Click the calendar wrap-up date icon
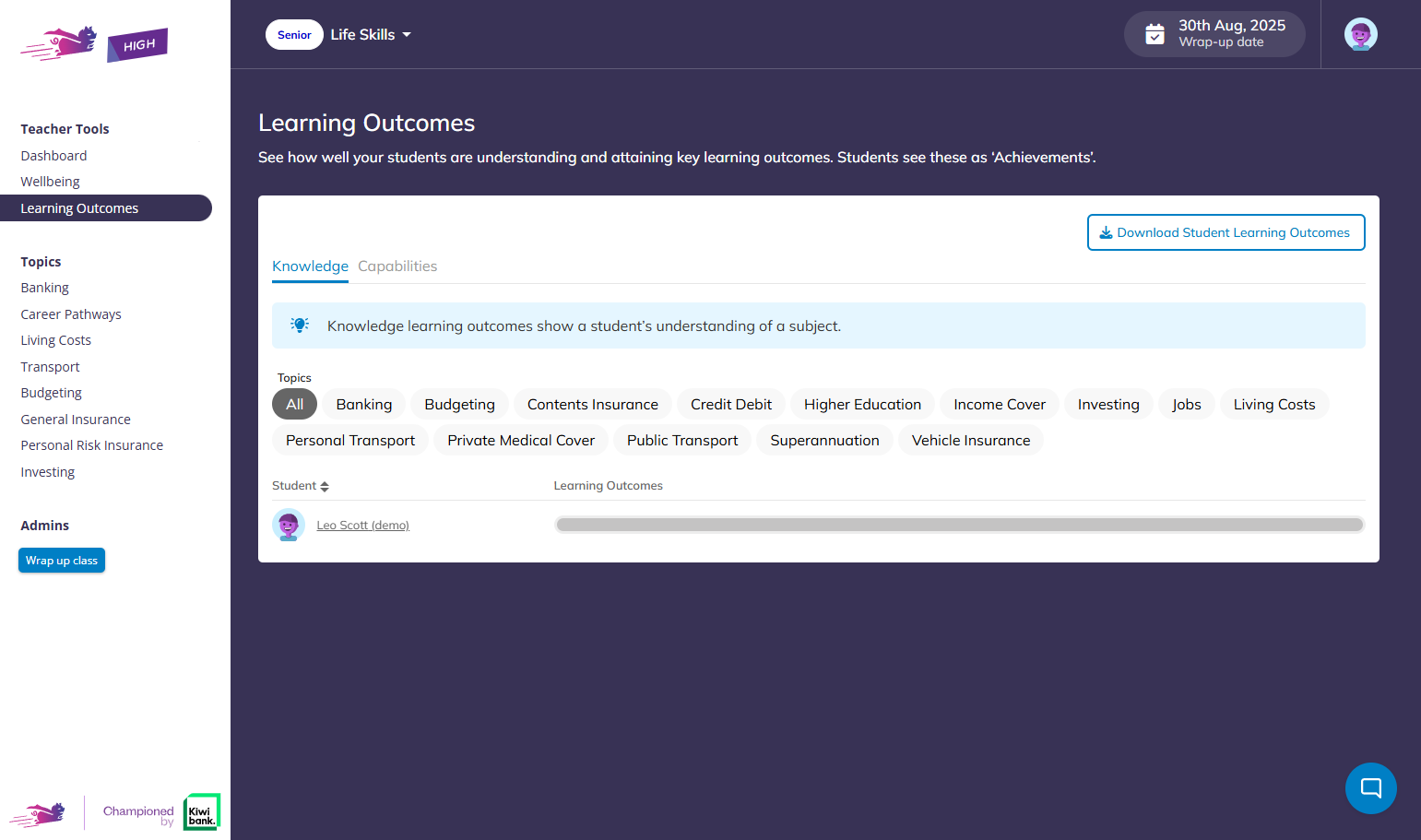 [1155, 34]
